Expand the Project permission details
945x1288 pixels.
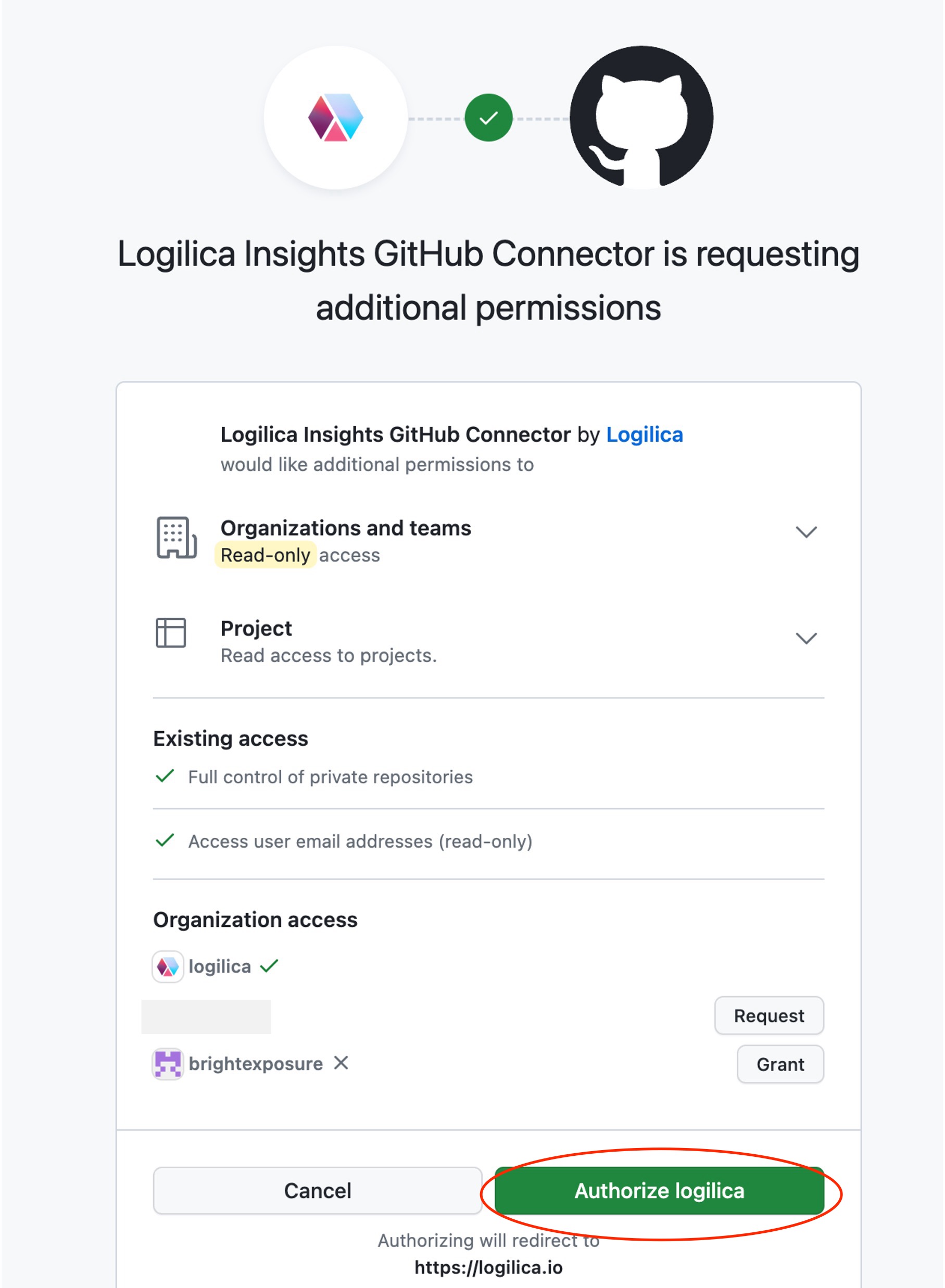(805, 638)
